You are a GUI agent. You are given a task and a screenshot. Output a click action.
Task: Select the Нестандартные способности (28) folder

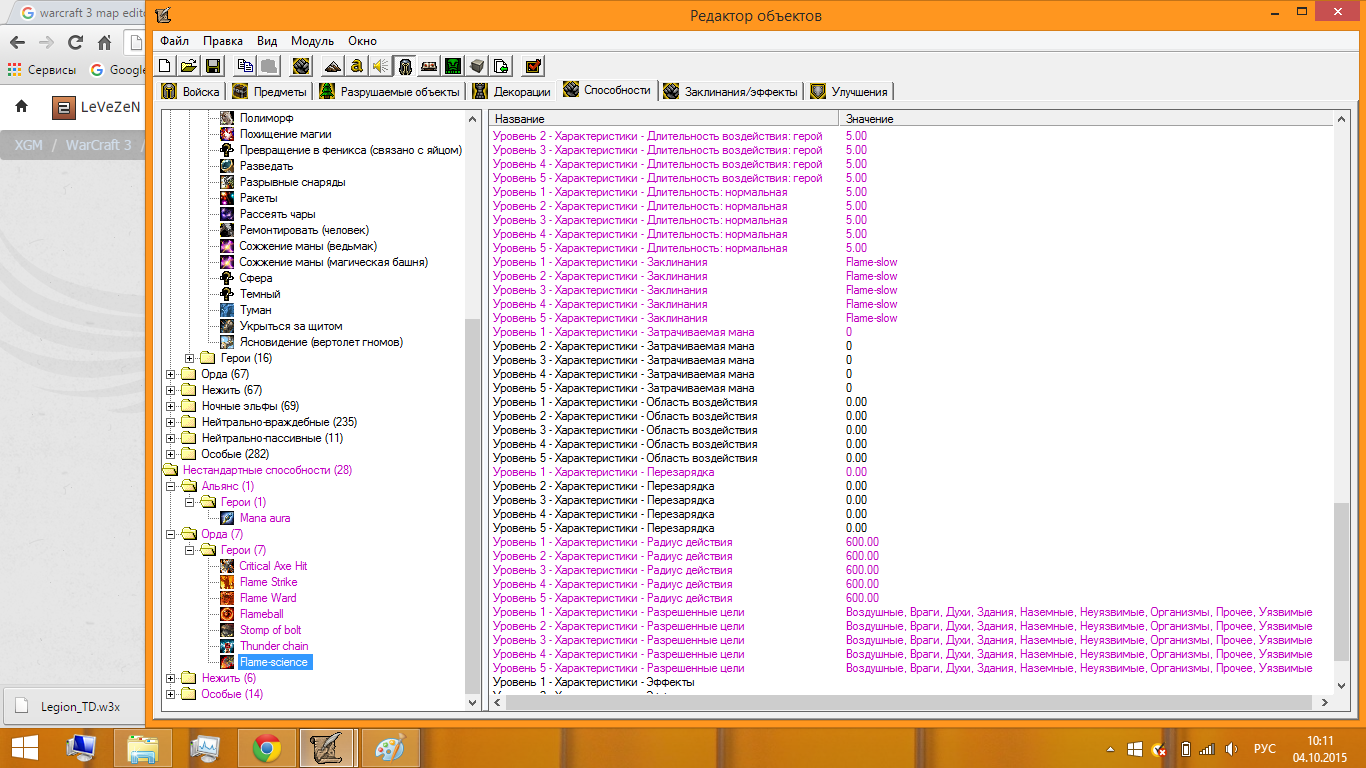[267, 470]
